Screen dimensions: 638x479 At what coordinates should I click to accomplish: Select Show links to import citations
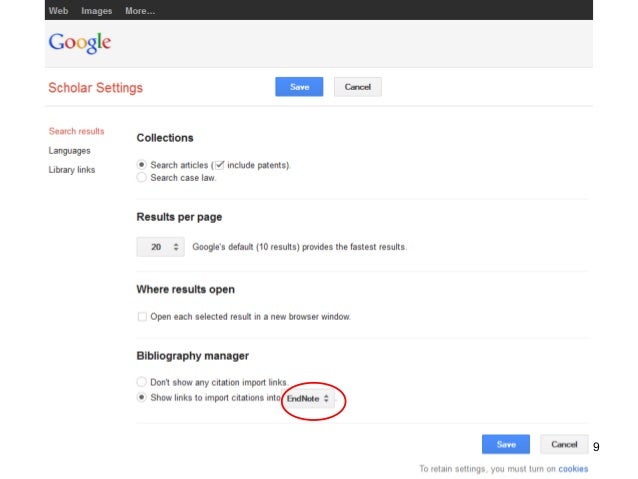pyautogui.click(x=141, y=397)
